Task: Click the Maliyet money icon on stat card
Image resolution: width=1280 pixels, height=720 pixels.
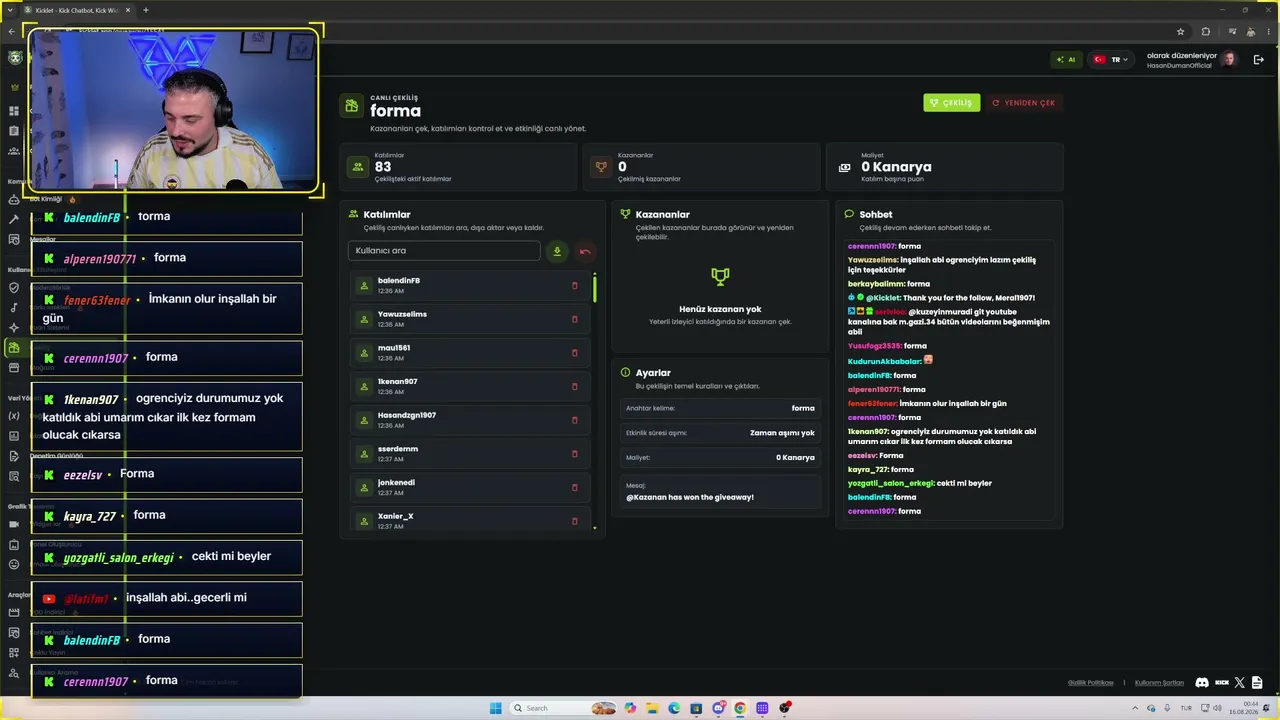Action: tap(845, 167)
